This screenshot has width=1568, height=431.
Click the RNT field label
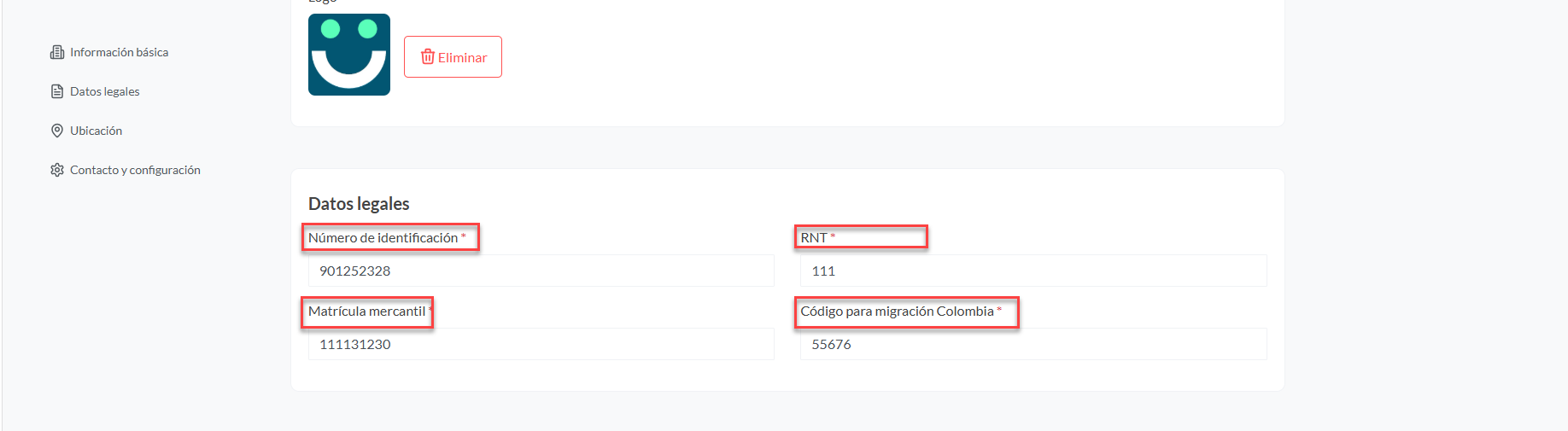(x=814, y=238)
